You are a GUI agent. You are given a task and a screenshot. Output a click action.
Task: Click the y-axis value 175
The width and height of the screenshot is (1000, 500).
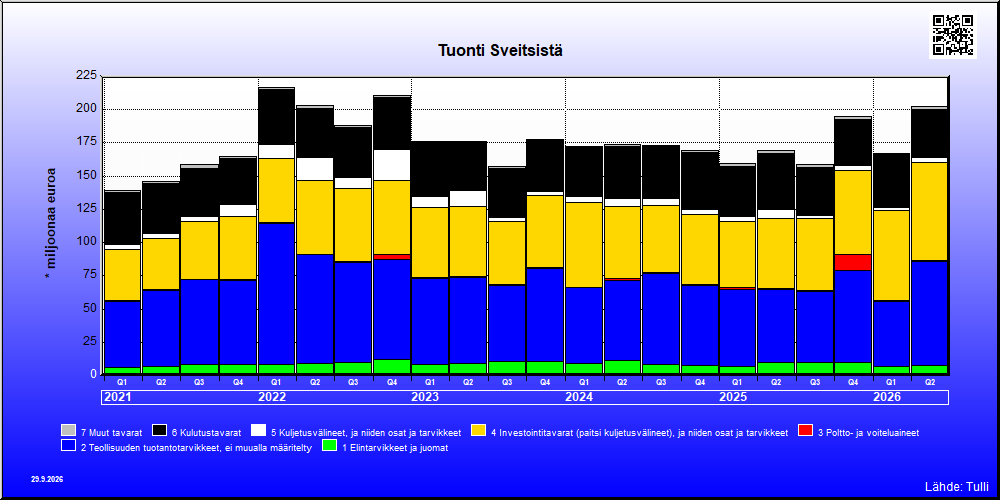point(85,142)
